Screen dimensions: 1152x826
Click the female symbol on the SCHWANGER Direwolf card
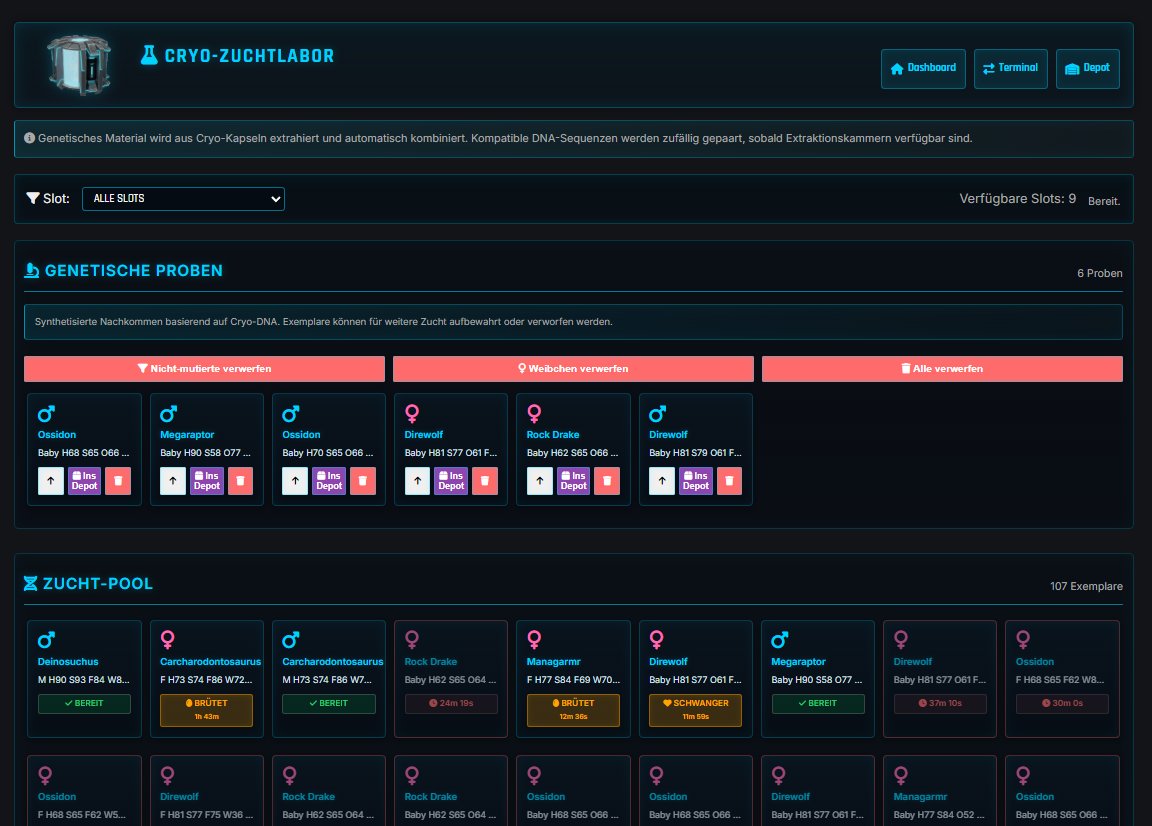[657, 639]
